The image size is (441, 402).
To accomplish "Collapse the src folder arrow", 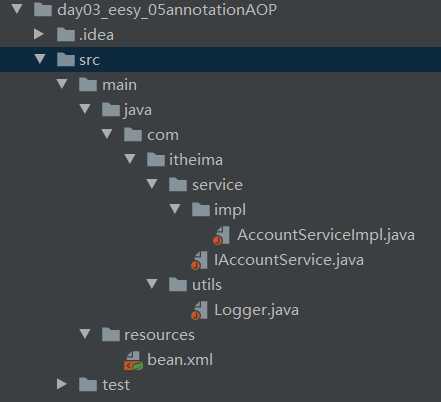I will click(40, 59).
